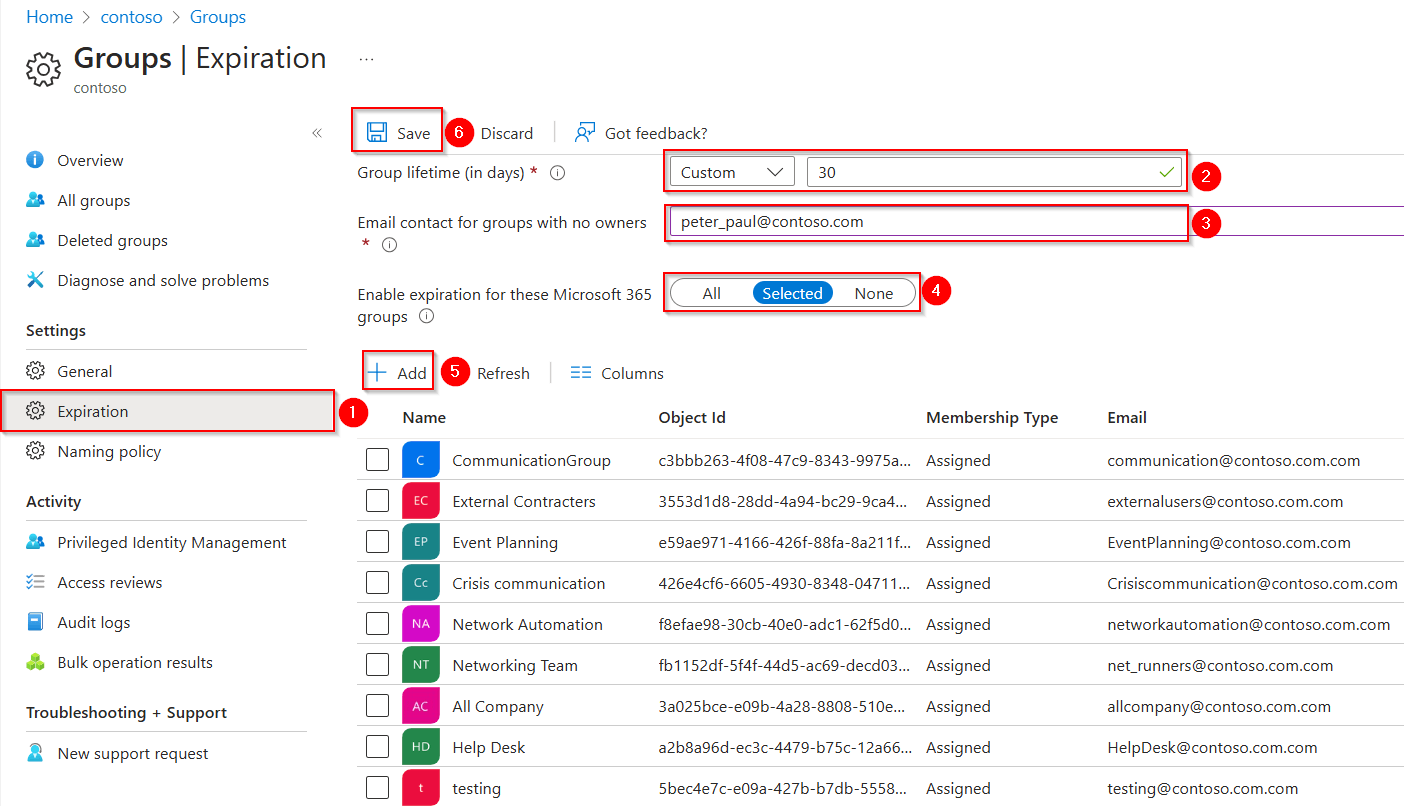The image size is (1404, 806).
Task: Check the checkbox next to CommunicationGroup
Action: point(377,459)
